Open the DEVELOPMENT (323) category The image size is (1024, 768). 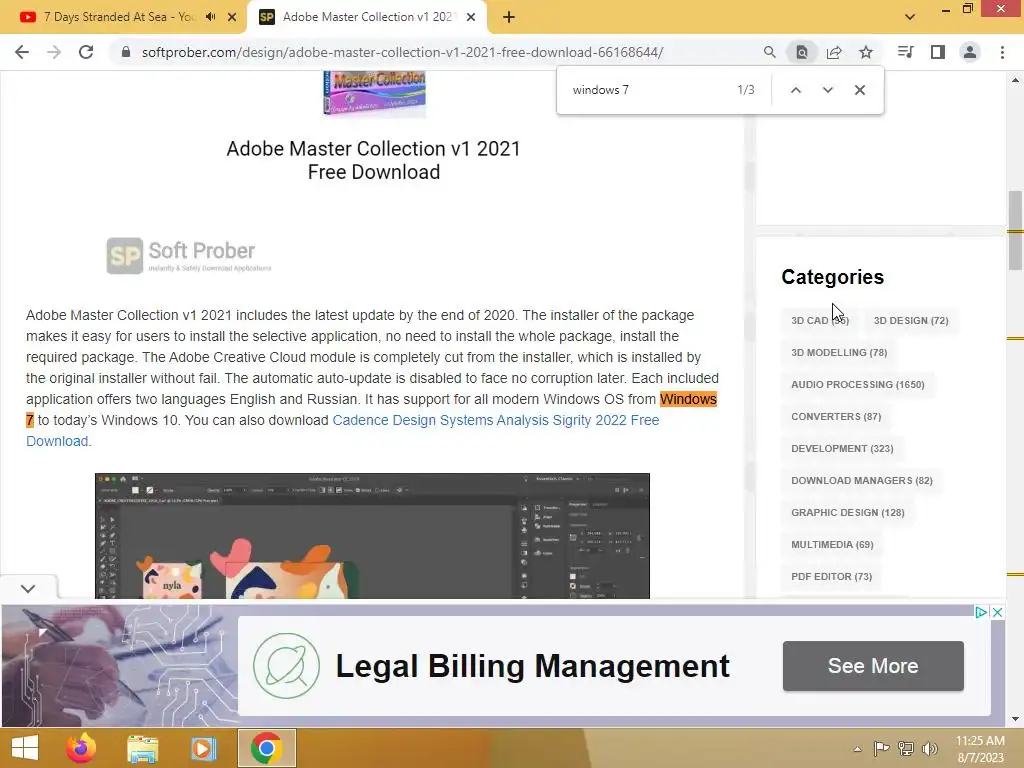coord(842,449)
